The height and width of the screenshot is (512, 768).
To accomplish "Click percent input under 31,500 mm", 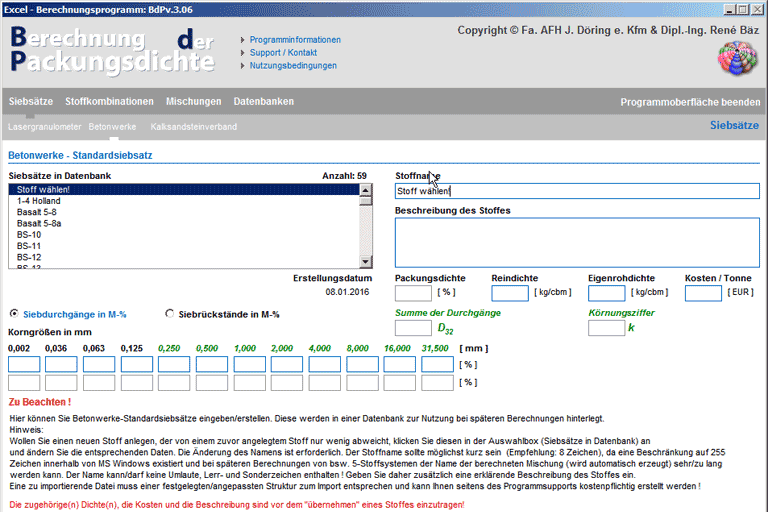I will click(x=437, y=365).
